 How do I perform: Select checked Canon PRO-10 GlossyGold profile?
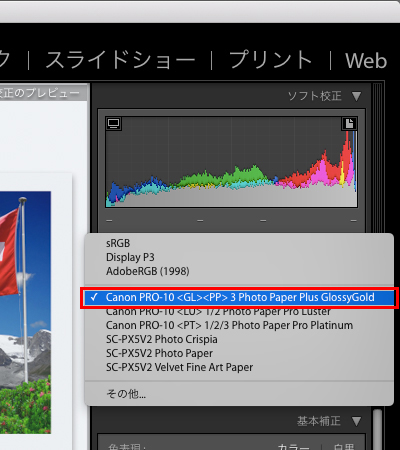(x=239, y=297)
